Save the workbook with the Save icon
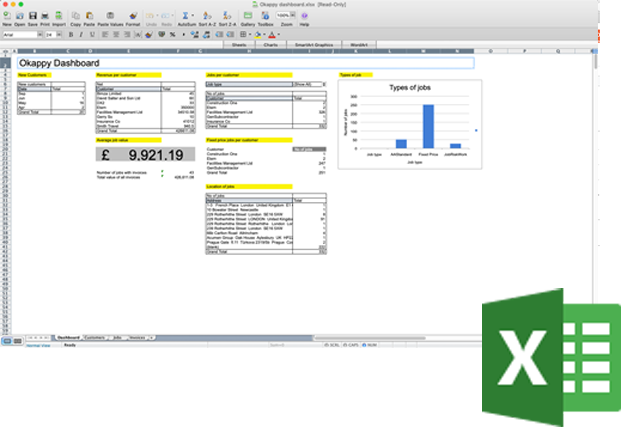 tap(33, 16)
